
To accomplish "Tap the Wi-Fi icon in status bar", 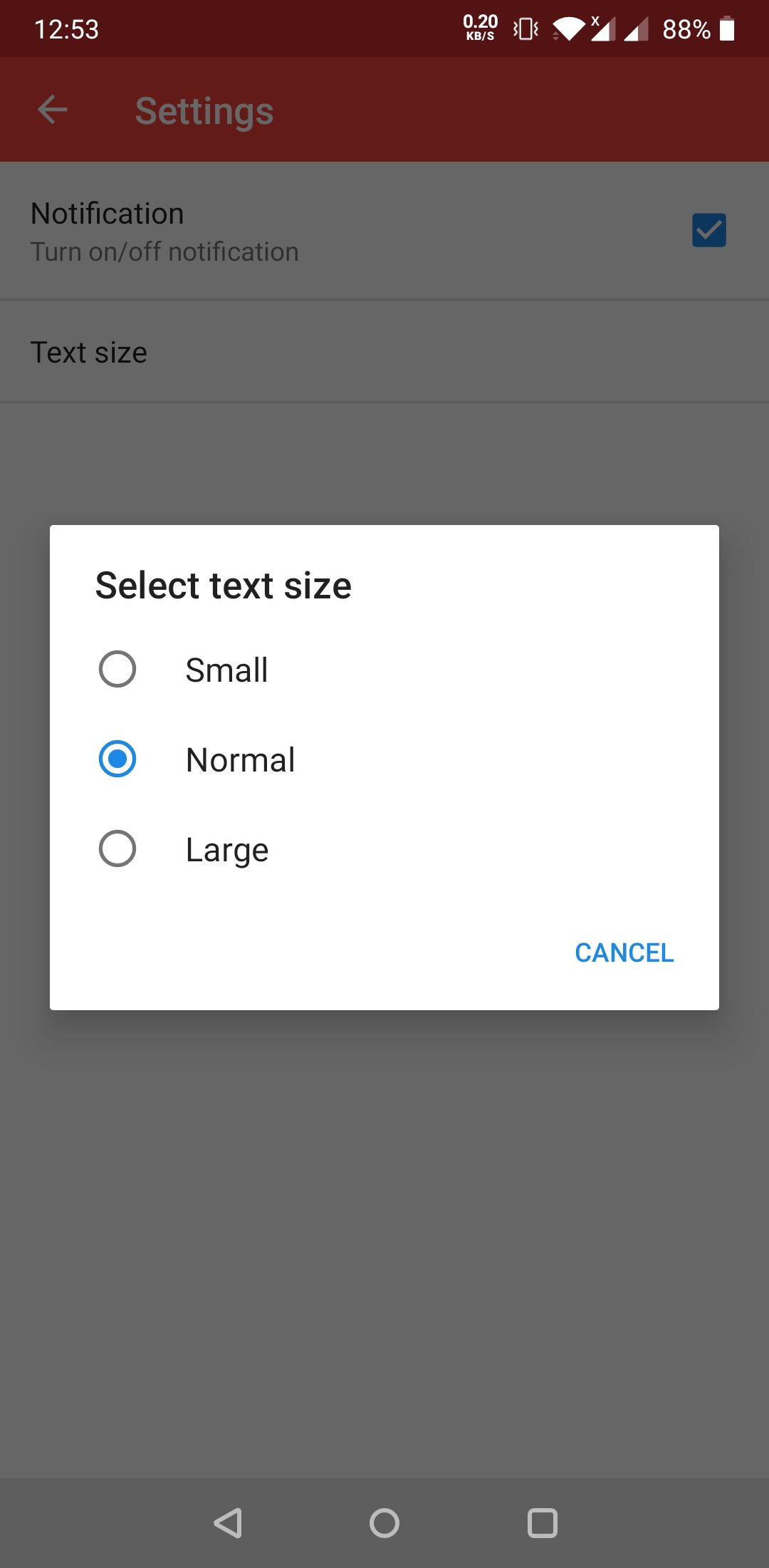I will (x=567, y=29).
